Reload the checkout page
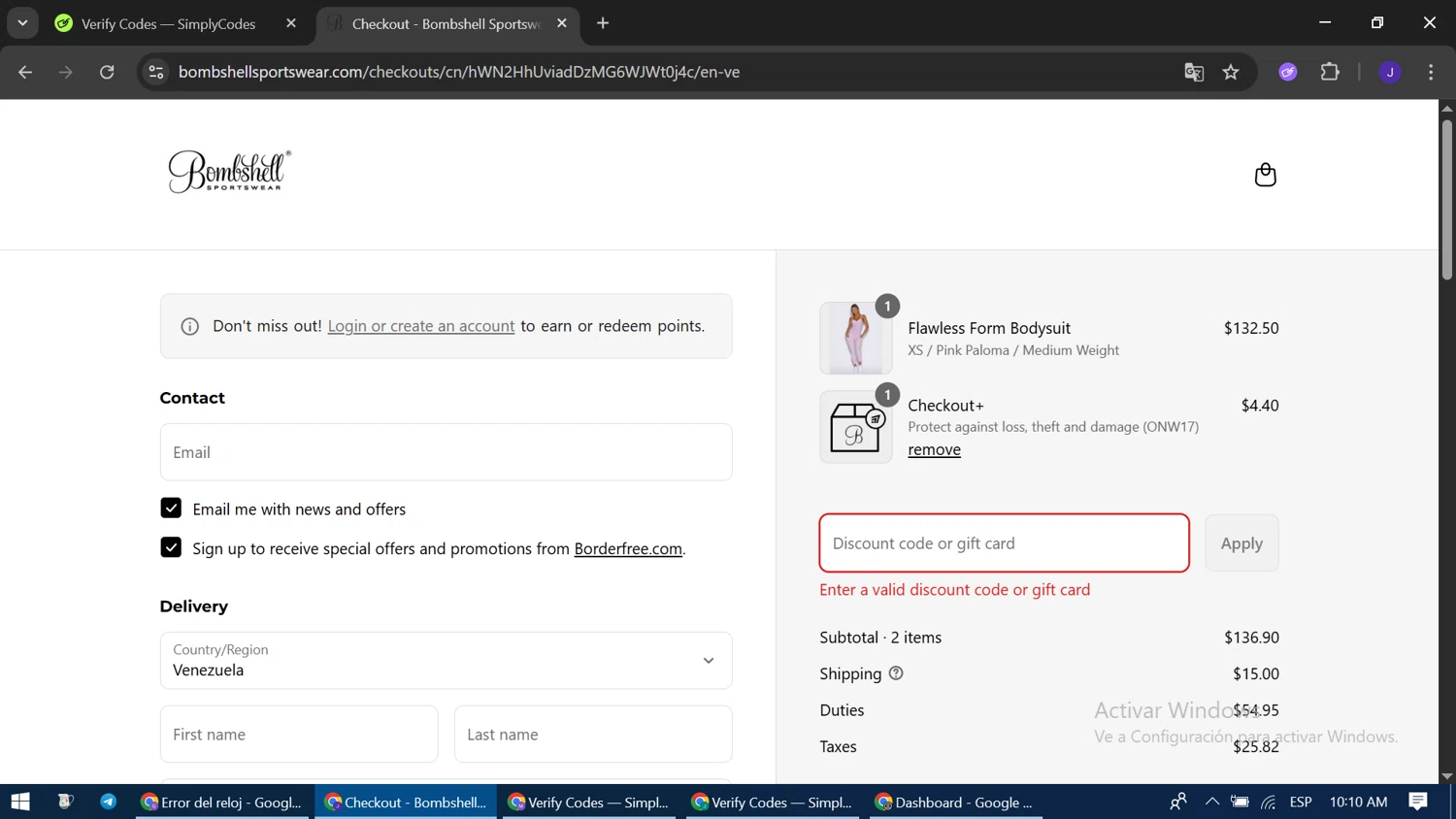The height and width of the screenshot is (819, 1456). pyautogui.click(x=107, y=72)
